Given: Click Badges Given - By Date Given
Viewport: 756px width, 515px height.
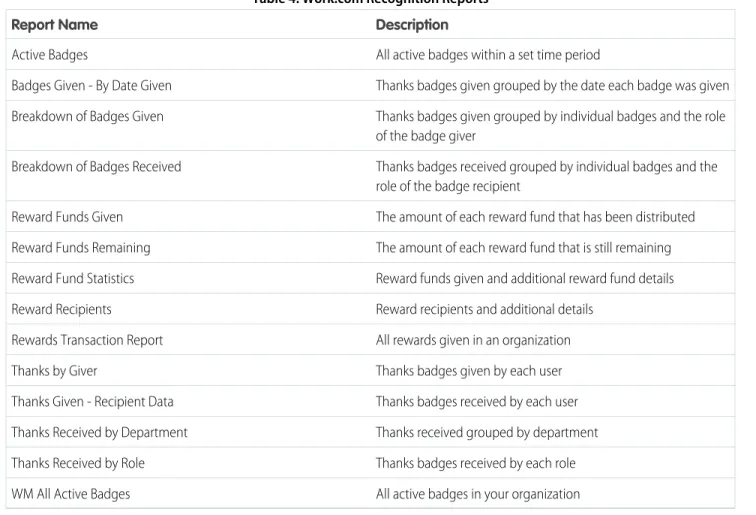Looking at the screenshot, I should [x=92, y=85].
